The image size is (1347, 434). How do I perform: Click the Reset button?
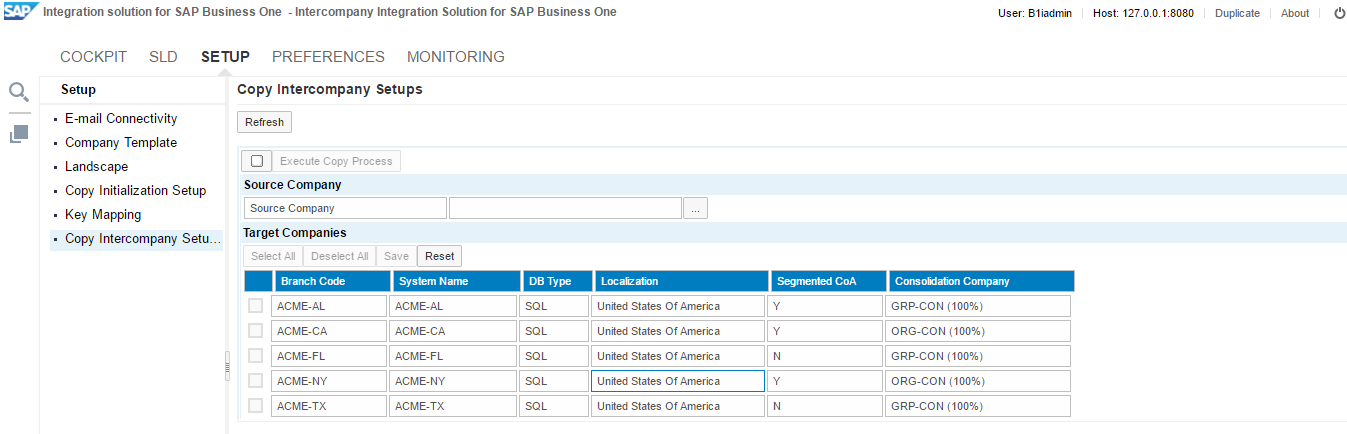coord(439,256)
